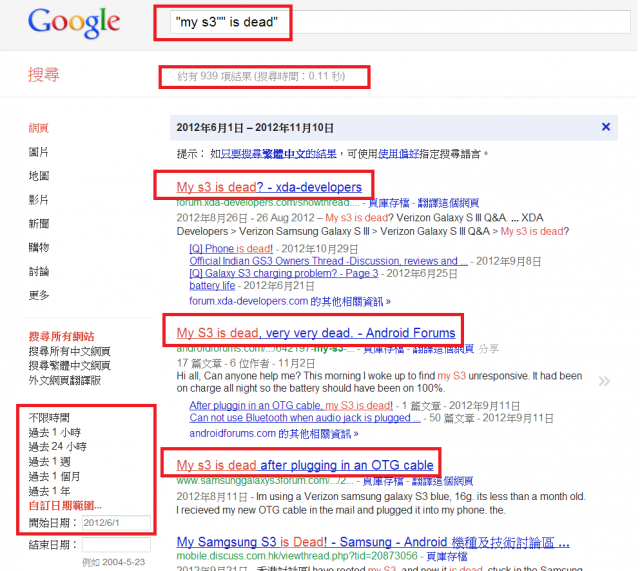Open Galaxy S3 charging problem Page 3 link
Viewport: 640px width, 571px height.
(x=284, y=273)
